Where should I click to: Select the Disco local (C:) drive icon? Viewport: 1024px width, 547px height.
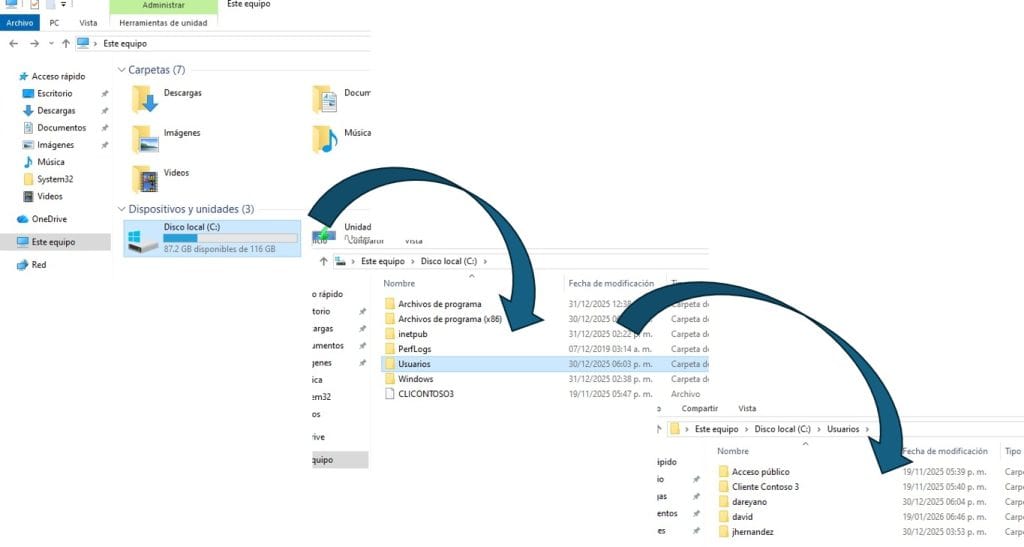[x=143, y=239]
